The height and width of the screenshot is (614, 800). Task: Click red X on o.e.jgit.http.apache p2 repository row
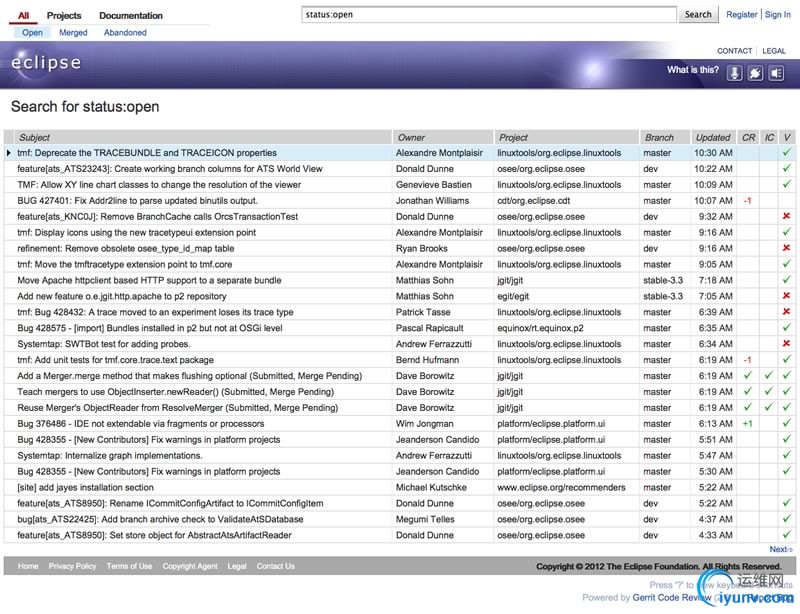point(787,296)
